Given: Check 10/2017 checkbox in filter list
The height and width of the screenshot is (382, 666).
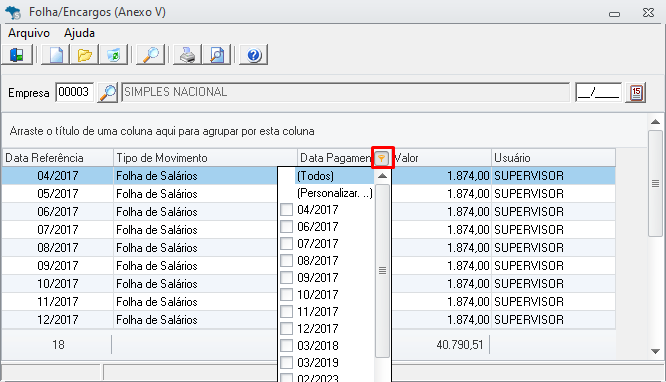Looking at the screenshot, I should click(287, 294).
